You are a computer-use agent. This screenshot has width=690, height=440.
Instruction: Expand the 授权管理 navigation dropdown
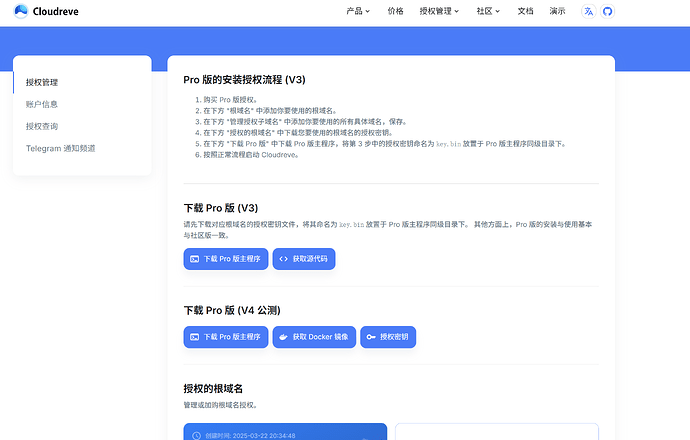[x=439, y=11]
